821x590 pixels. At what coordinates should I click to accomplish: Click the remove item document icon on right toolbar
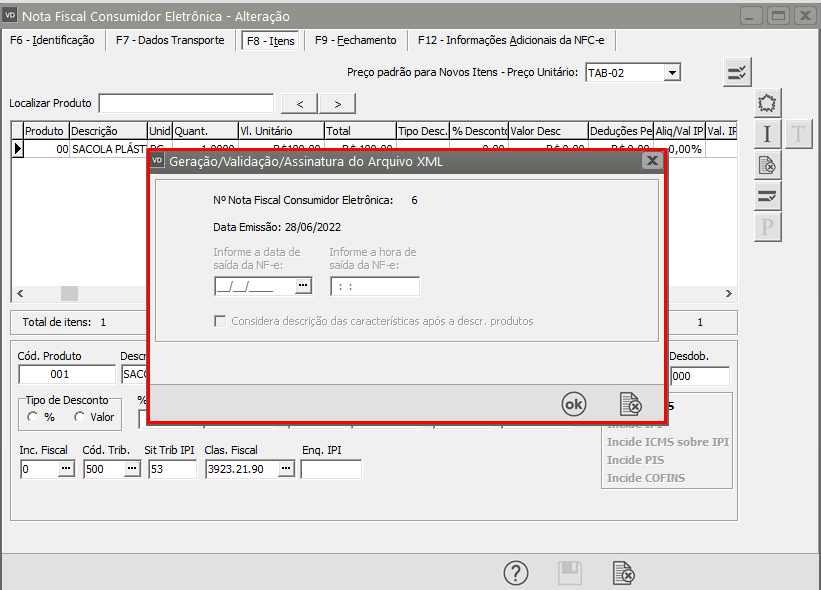pos(767,165)
